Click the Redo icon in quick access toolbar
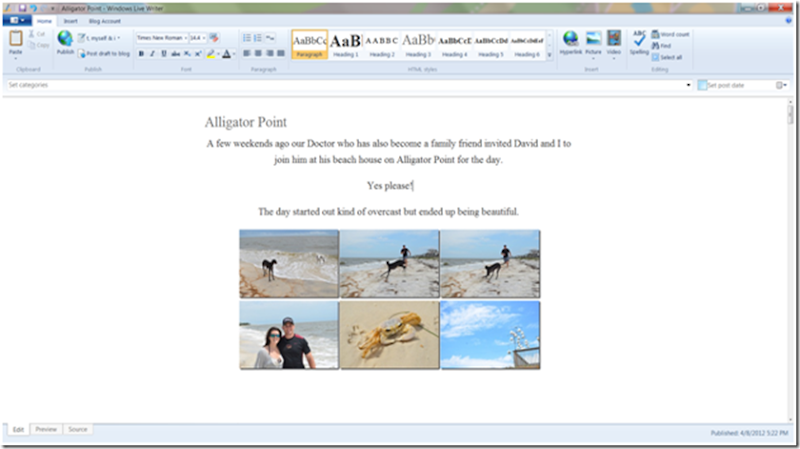 [43, 9]
